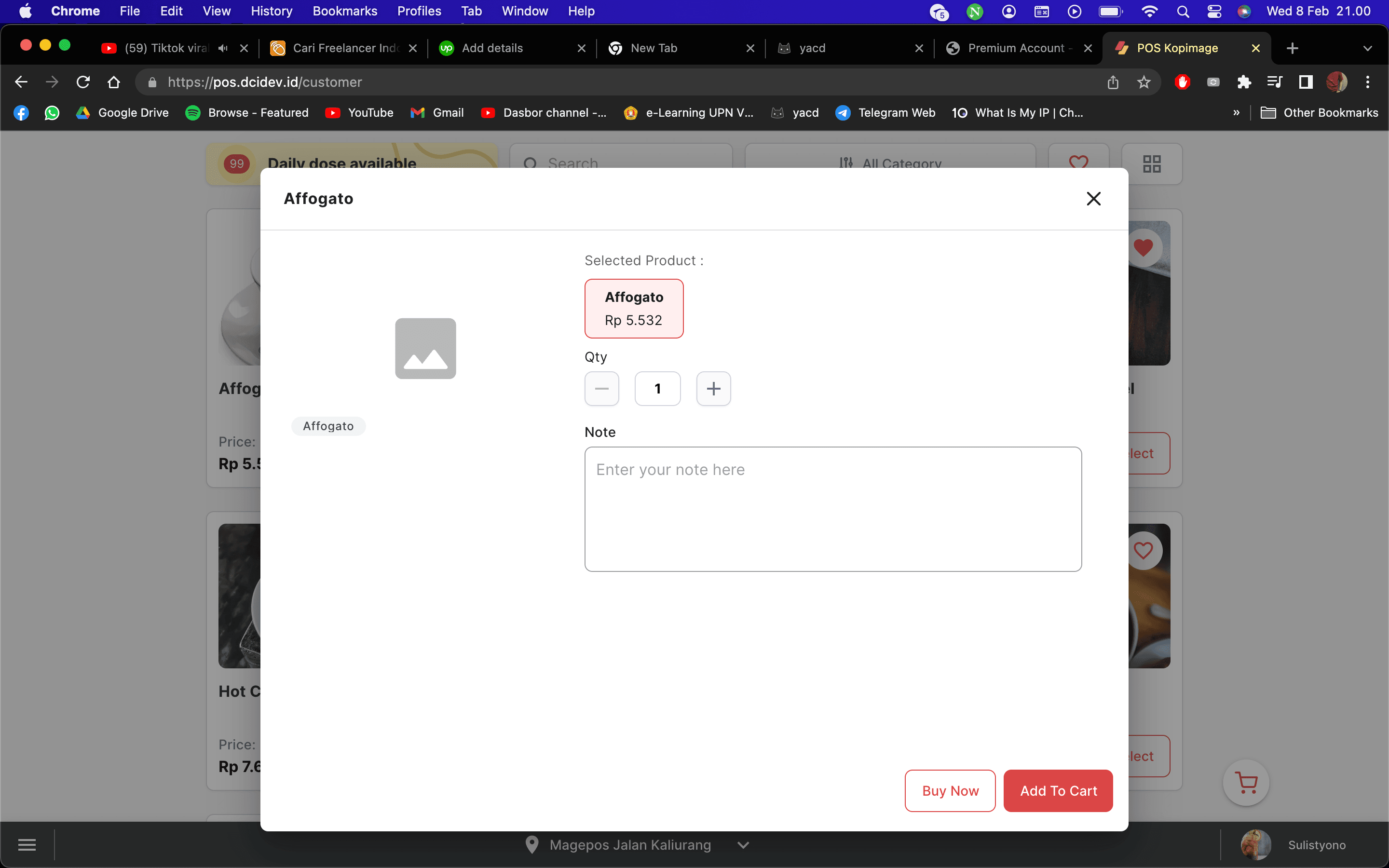Open the hamburger menu in the bottom bar

coord(27,844)
